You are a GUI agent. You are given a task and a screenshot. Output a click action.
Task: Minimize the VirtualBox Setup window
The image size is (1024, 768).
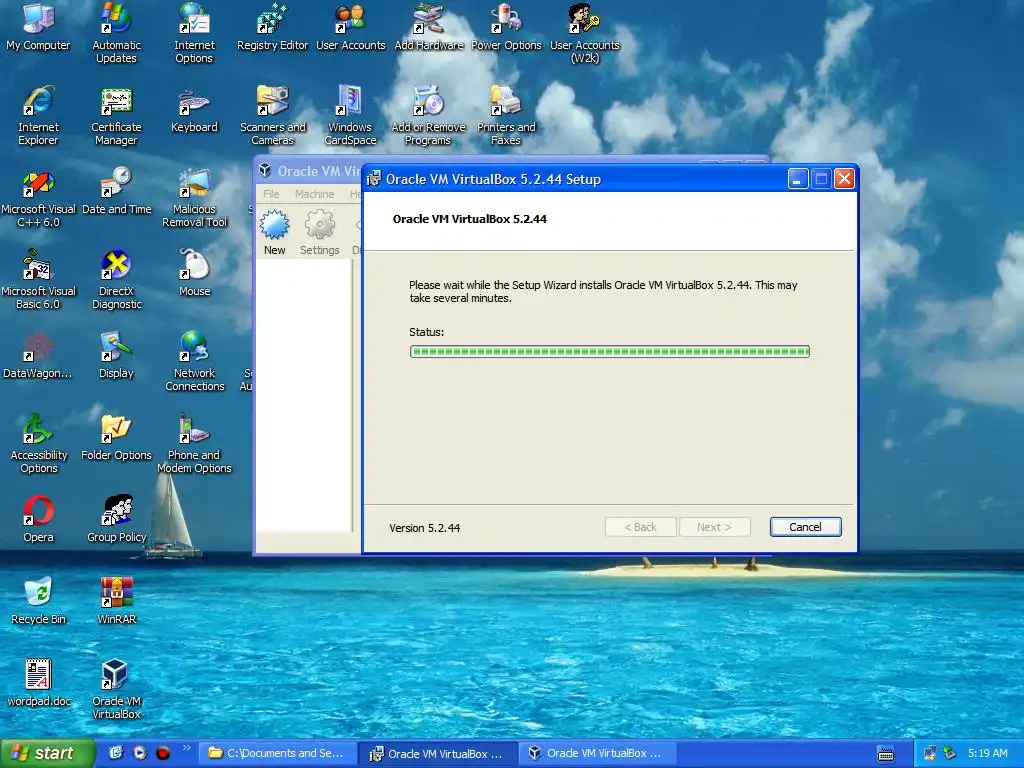(797, 179)
